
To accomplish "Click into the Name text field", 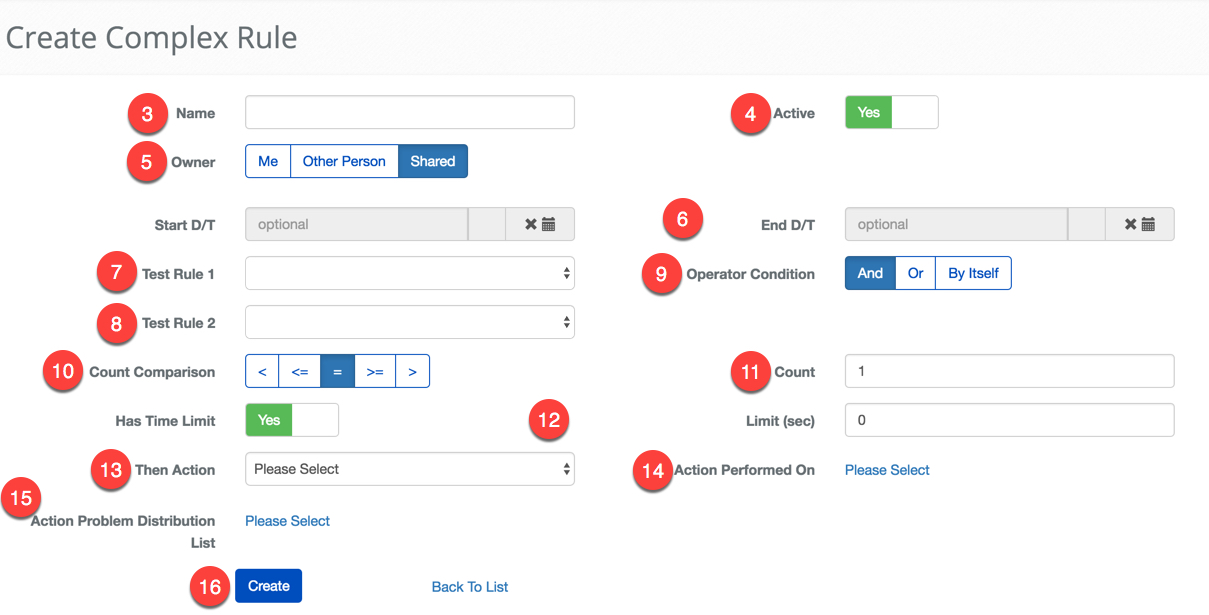I will [x=409, y=113].
